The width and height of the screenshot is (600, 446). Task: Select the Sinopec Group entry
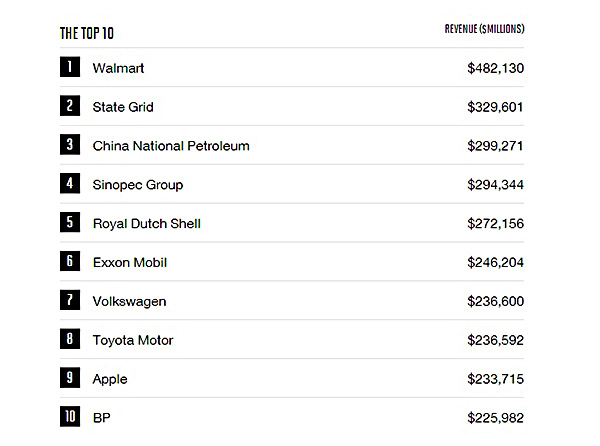138,185
